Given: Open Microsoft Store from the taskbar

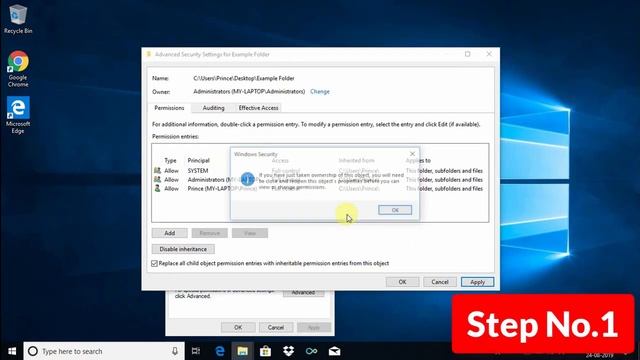Looking at the screenshot, I should click(265, 351).
